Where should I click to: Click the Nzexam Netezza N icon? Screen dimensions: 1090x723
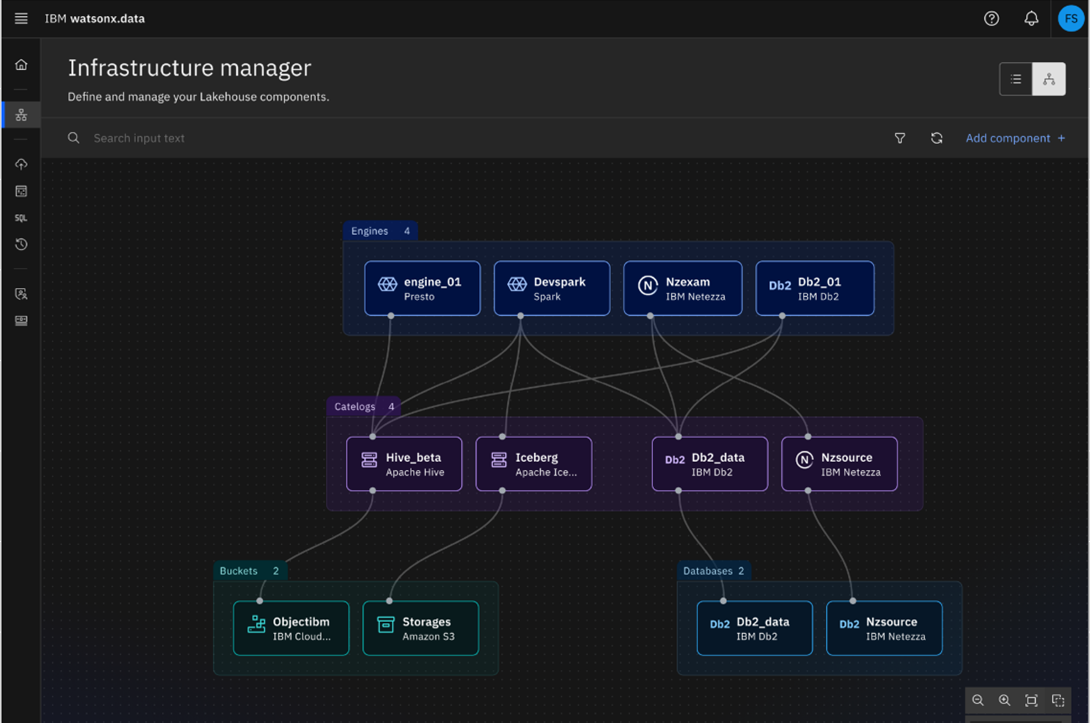[x=648, y=285]
